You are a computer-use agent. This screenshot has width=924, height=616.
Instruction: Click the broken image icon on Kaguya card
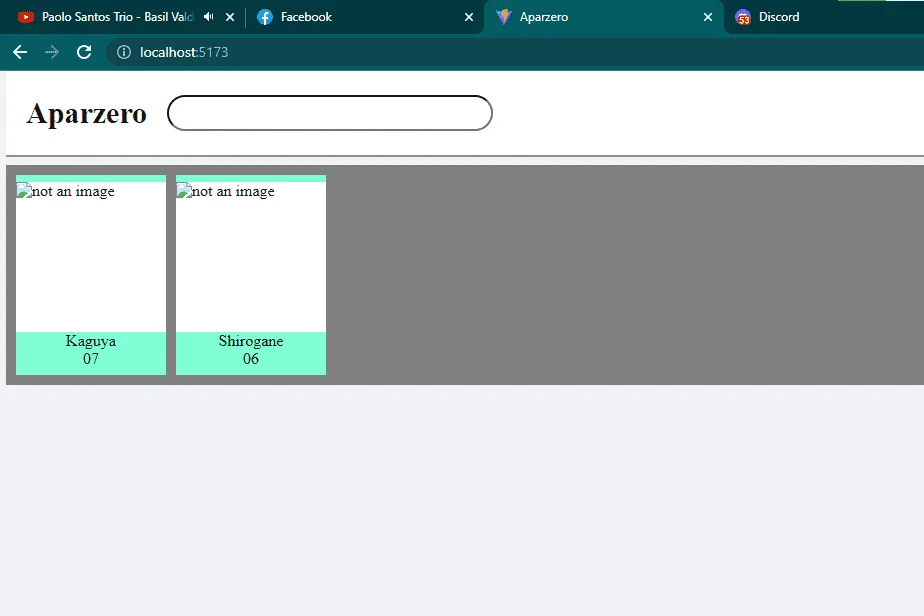[24, 190]
